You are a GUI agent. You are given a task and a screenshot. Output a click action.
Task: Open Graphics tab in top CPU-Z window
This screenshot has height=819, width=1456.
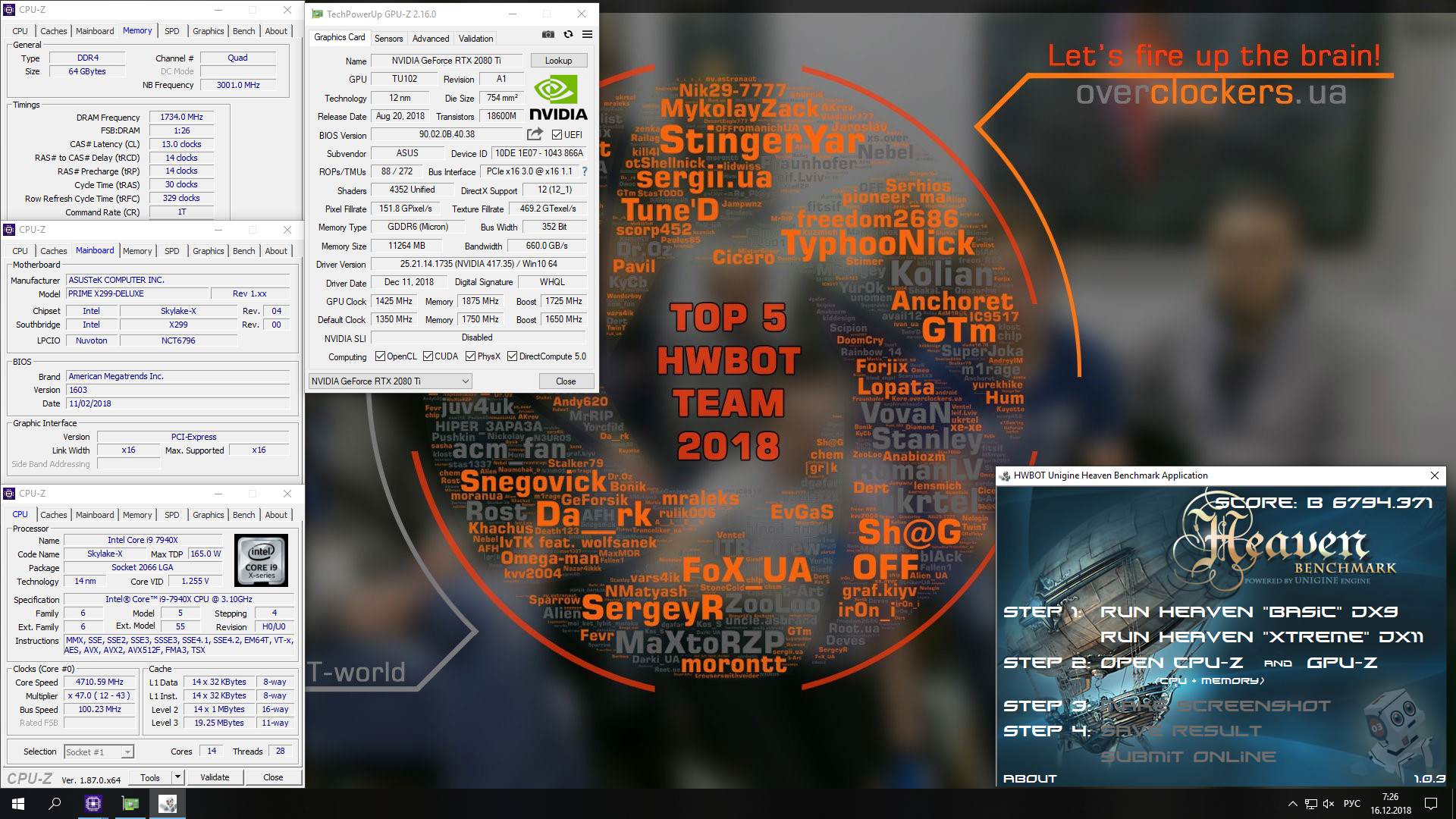[x=208, y=31]
